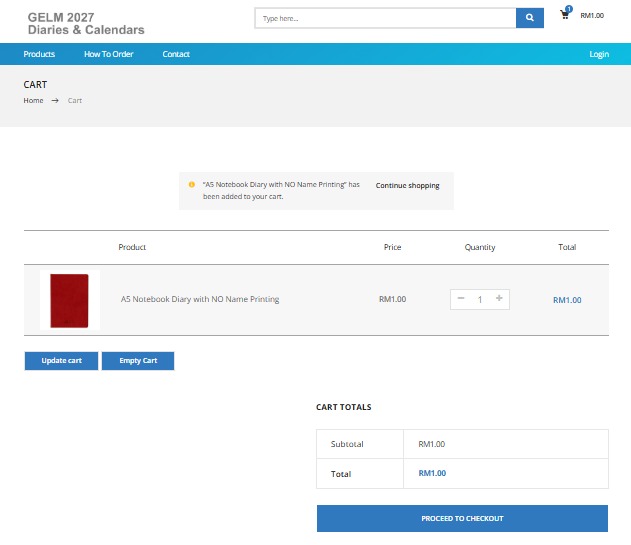
Task: Open the Products menu
Action: tap(39, 54)
